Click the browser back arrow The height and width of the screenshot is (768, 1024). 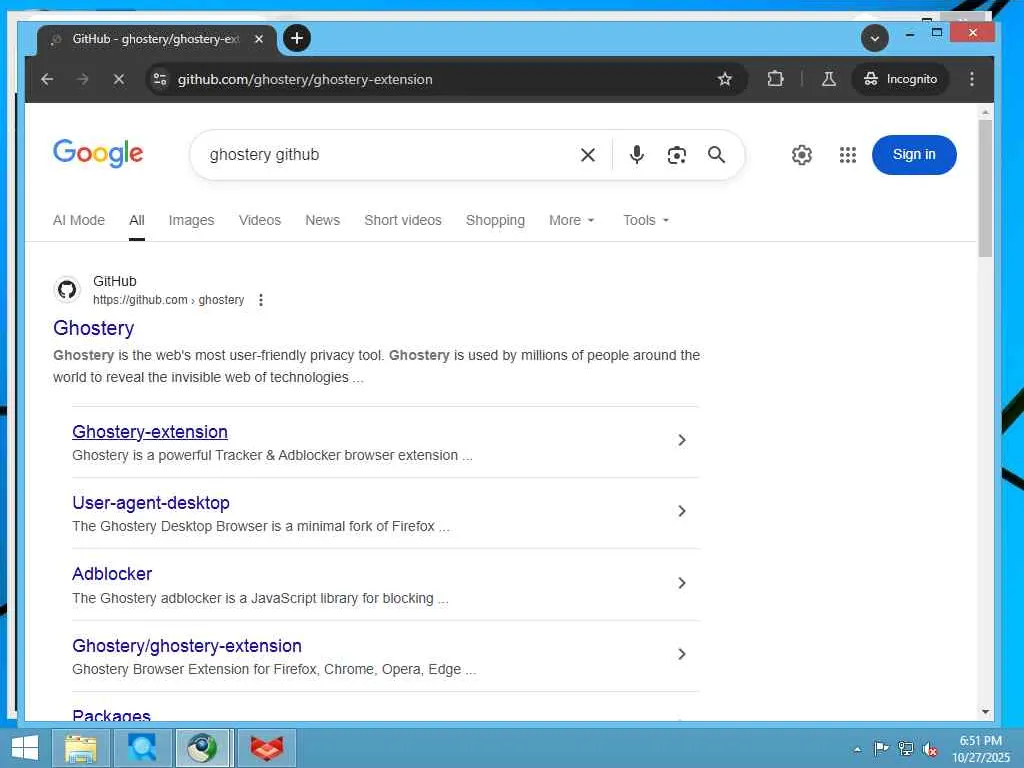pos(47,79)
